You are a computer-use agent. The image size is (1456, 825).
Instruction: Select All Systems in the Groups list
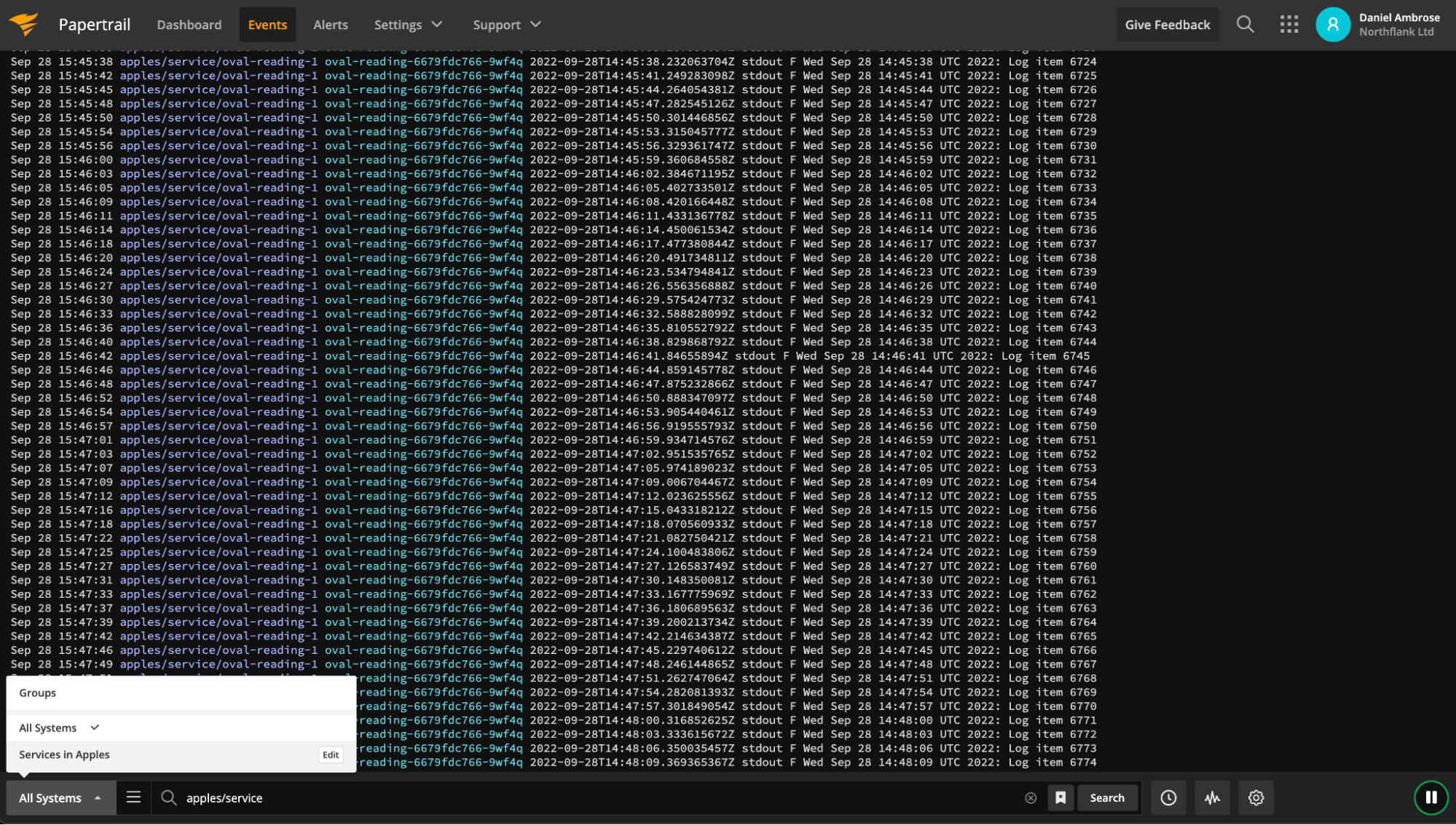(x=181, y=728)
